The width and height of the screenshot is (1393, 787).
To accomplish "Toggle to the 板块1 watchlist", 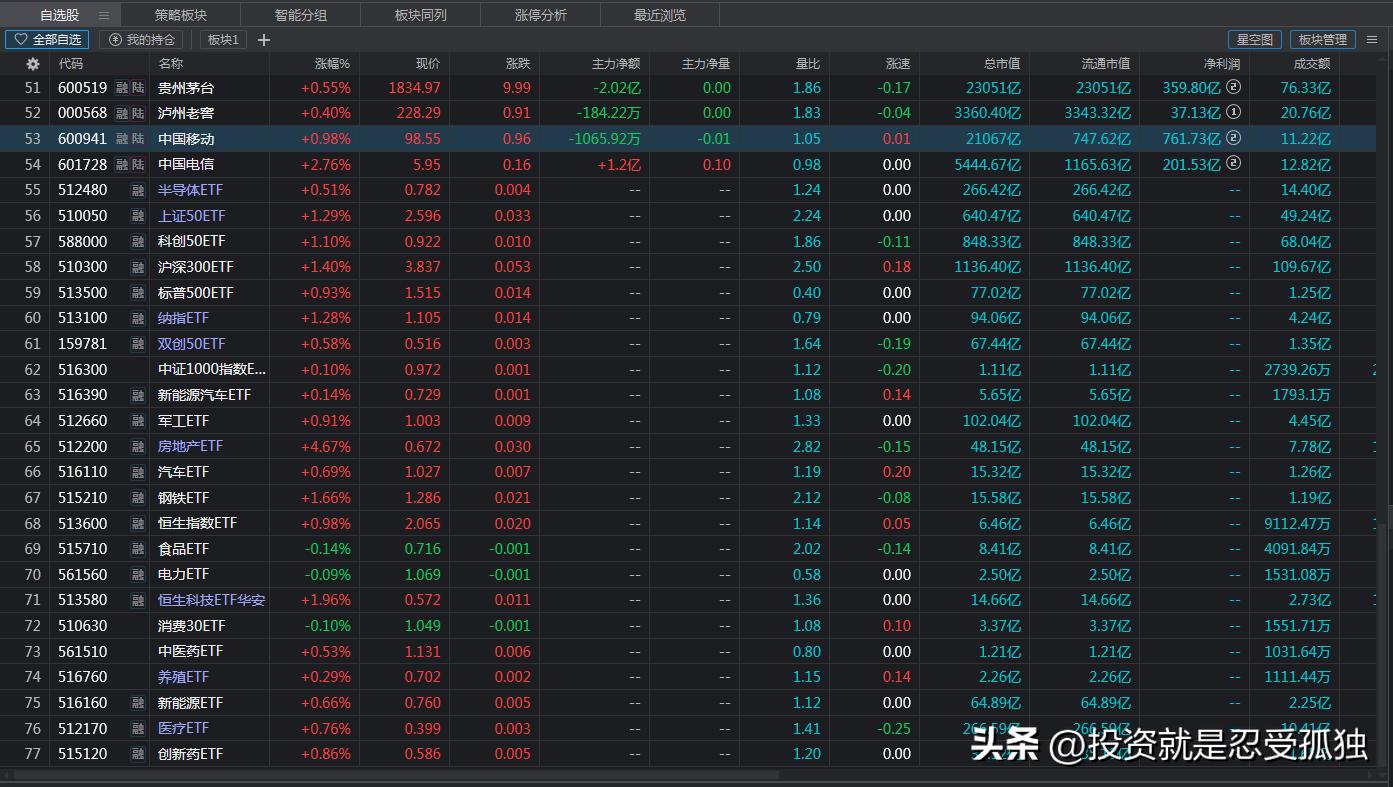I will [x=223, y=39].
